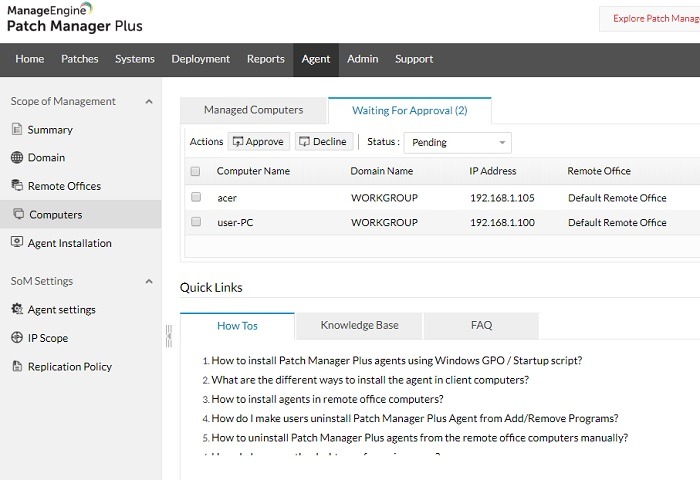Click Default Remote Office in the user-PC row

click(617, 222)
